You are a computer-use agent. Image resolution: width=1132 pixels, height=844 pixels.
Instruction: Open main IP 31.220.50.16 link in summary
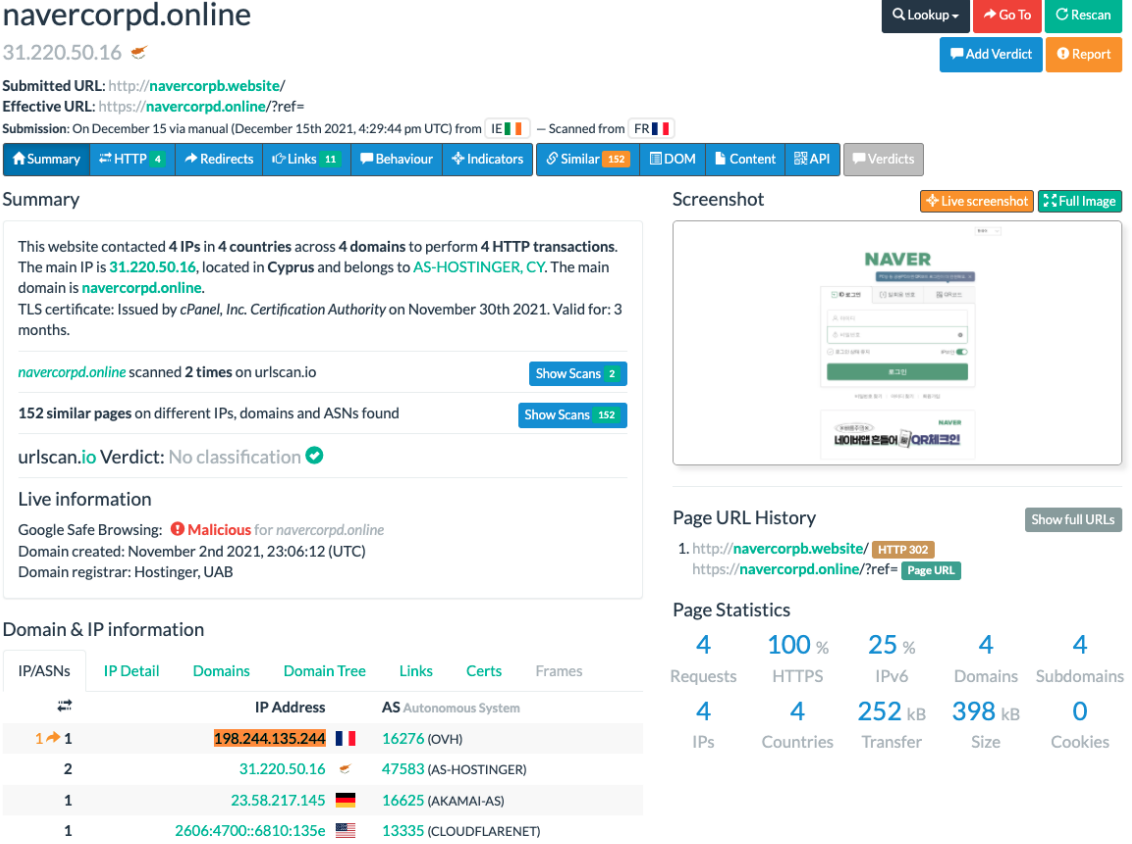point(152,267)
